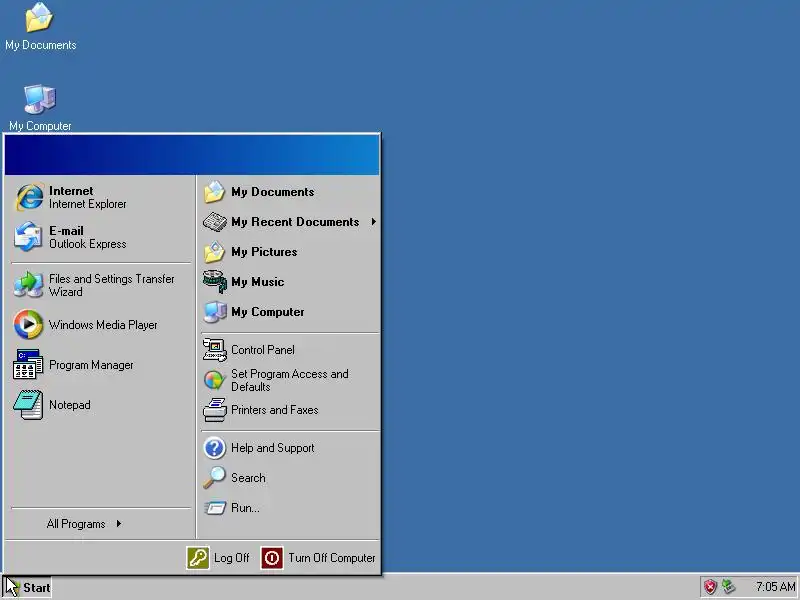The image size is (800, 600).
Task: Click the Printers and Faxes label
Action: tap(274, 410)
